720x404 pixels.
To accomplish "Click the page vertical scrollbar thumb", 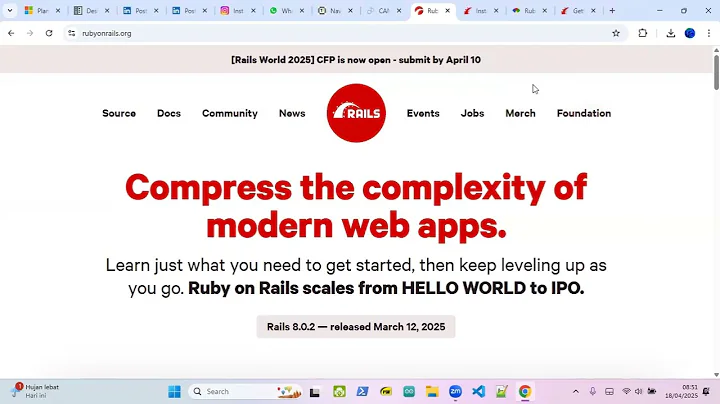I will [716, 72].
